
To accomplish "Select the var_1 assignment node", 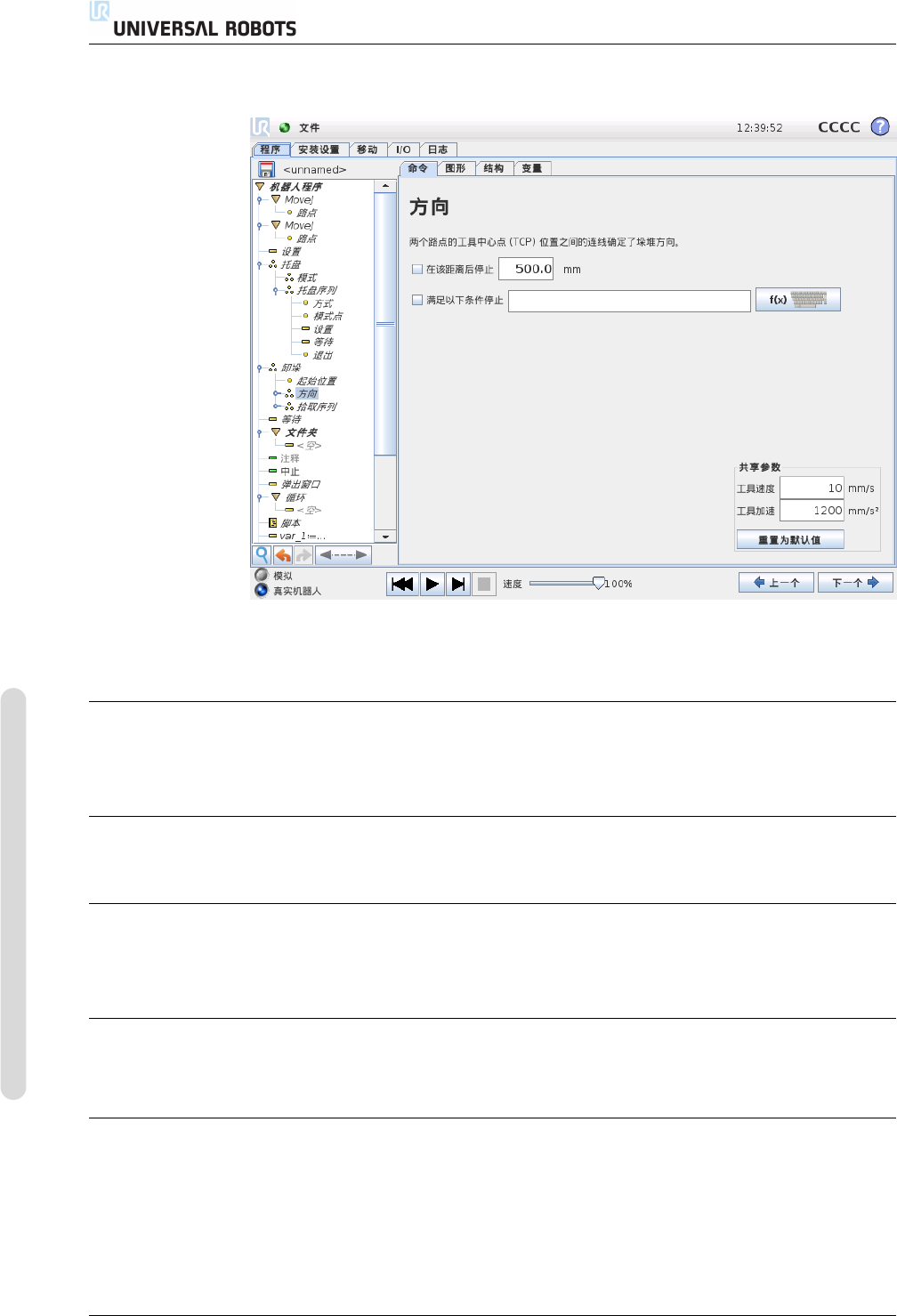I will pos(303,536).
